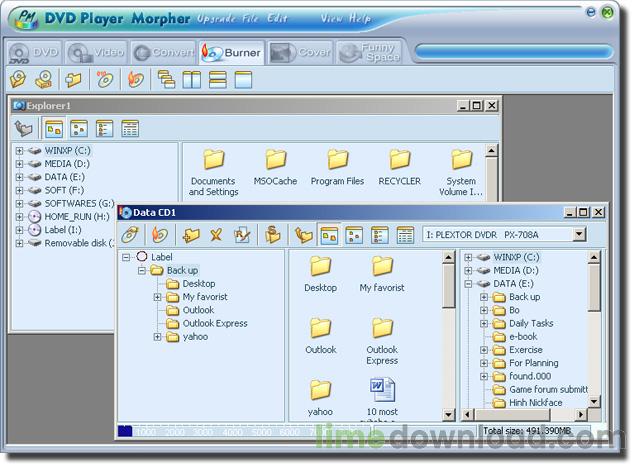
Task: Toggle large icons view in Data CD1
Action: pyautogui.click(x=327, y=235)
